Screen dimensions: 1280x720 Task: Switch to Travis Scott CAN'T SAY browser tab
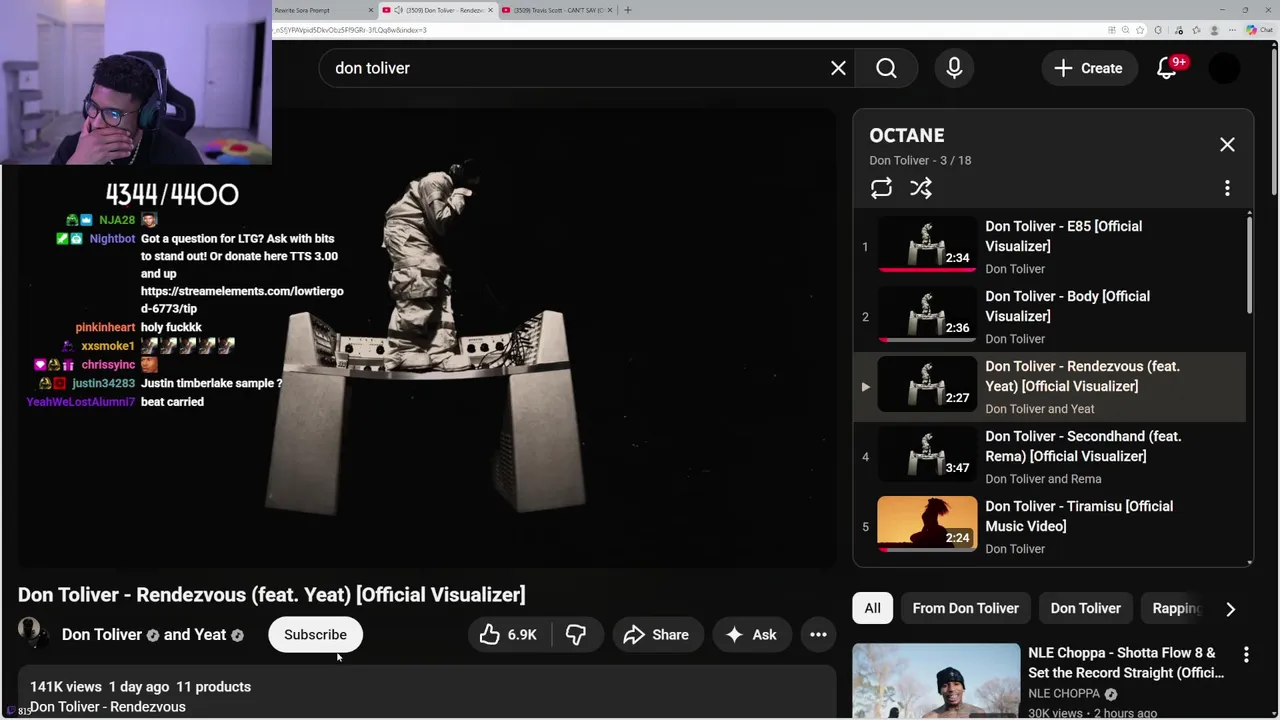pyautogui.click(x=557, y=10)
